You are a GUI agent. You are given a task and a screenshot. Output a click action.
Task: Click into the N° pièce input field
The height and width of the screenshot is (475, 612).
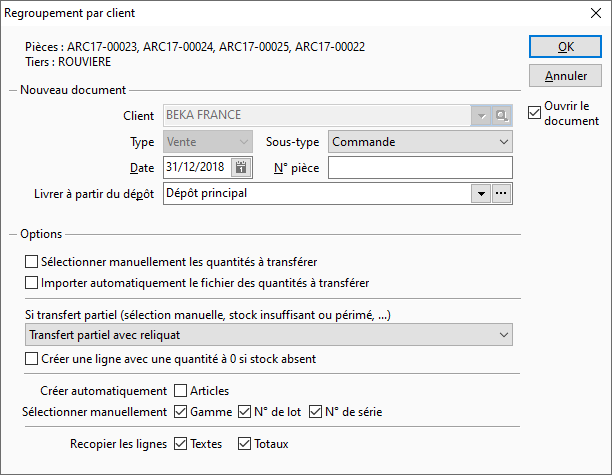(x=420, y=168)
